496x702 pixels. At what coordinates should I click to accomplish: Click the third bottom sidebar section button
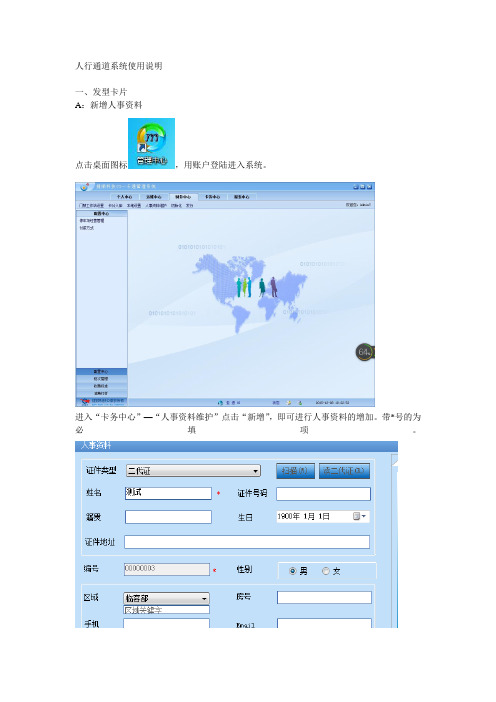[x=101, y=386]
